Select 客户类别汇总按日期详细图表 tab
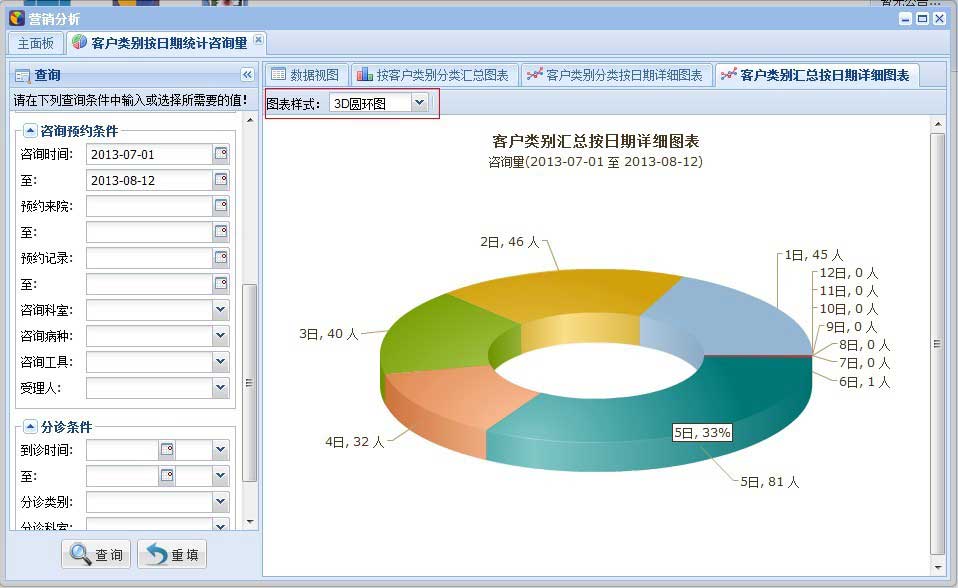The image size is (958, 588). [x=816, y=75]
